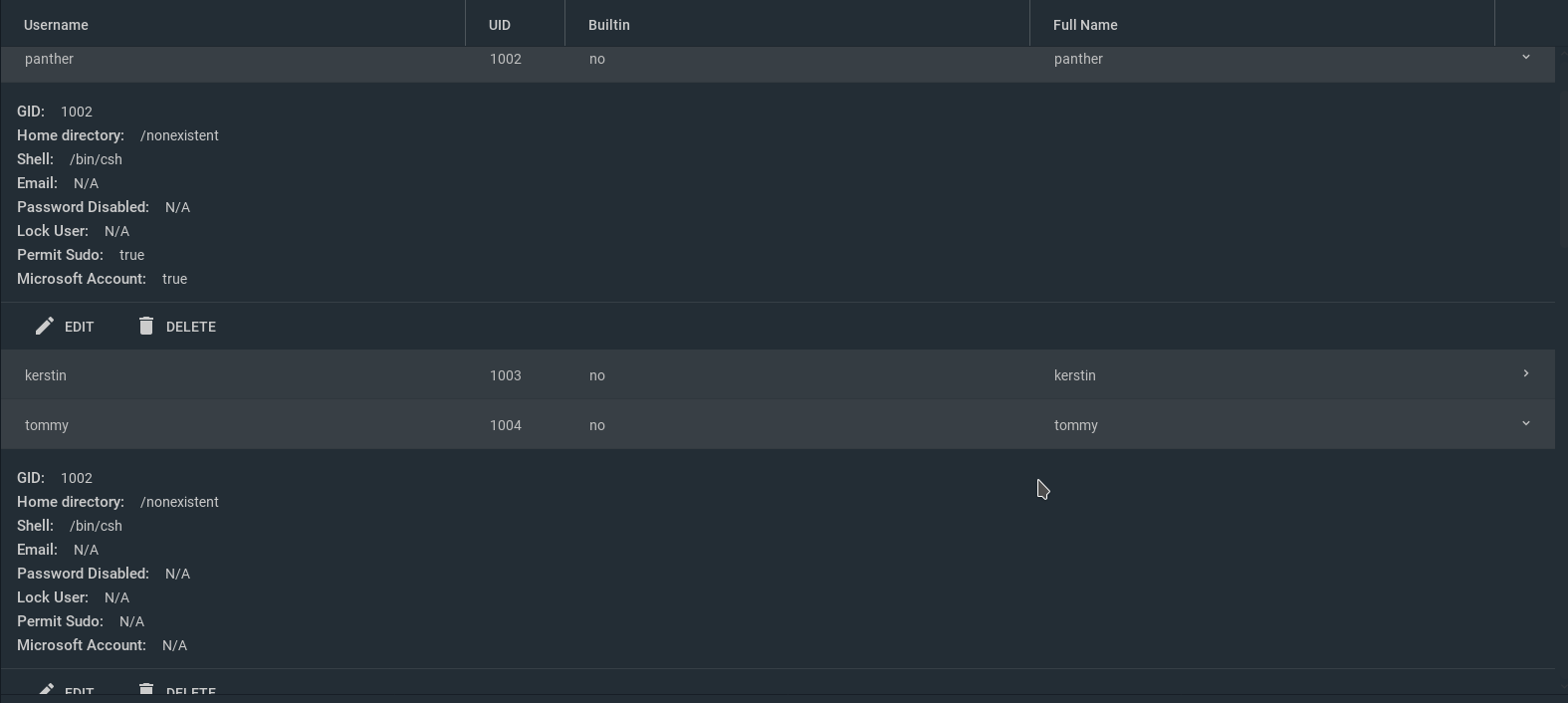The image size is (1568, 703).
Task: Collapse the panther row using its chevron
Action: tap(1525, 58)
